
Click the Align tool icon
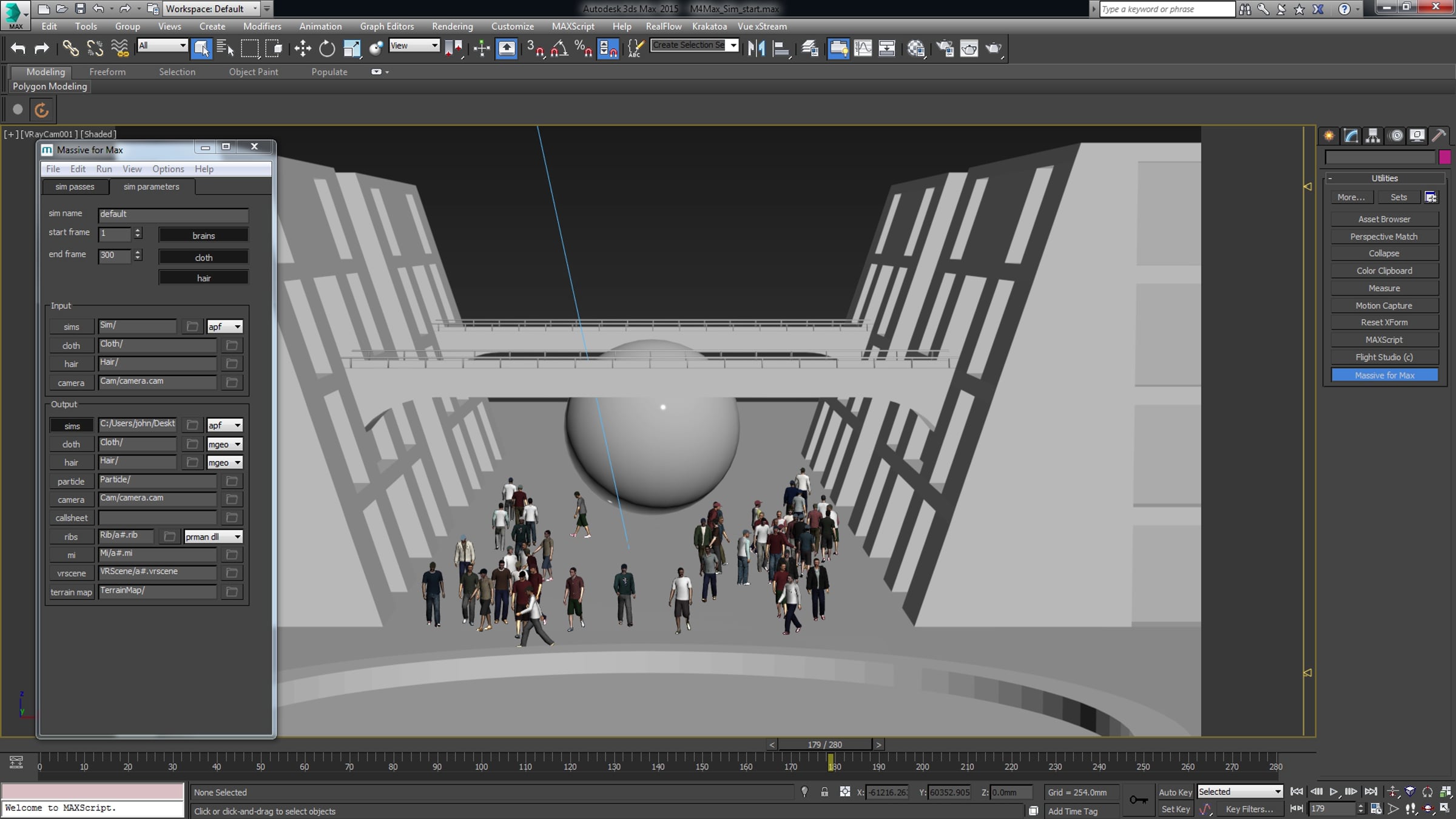781,48
